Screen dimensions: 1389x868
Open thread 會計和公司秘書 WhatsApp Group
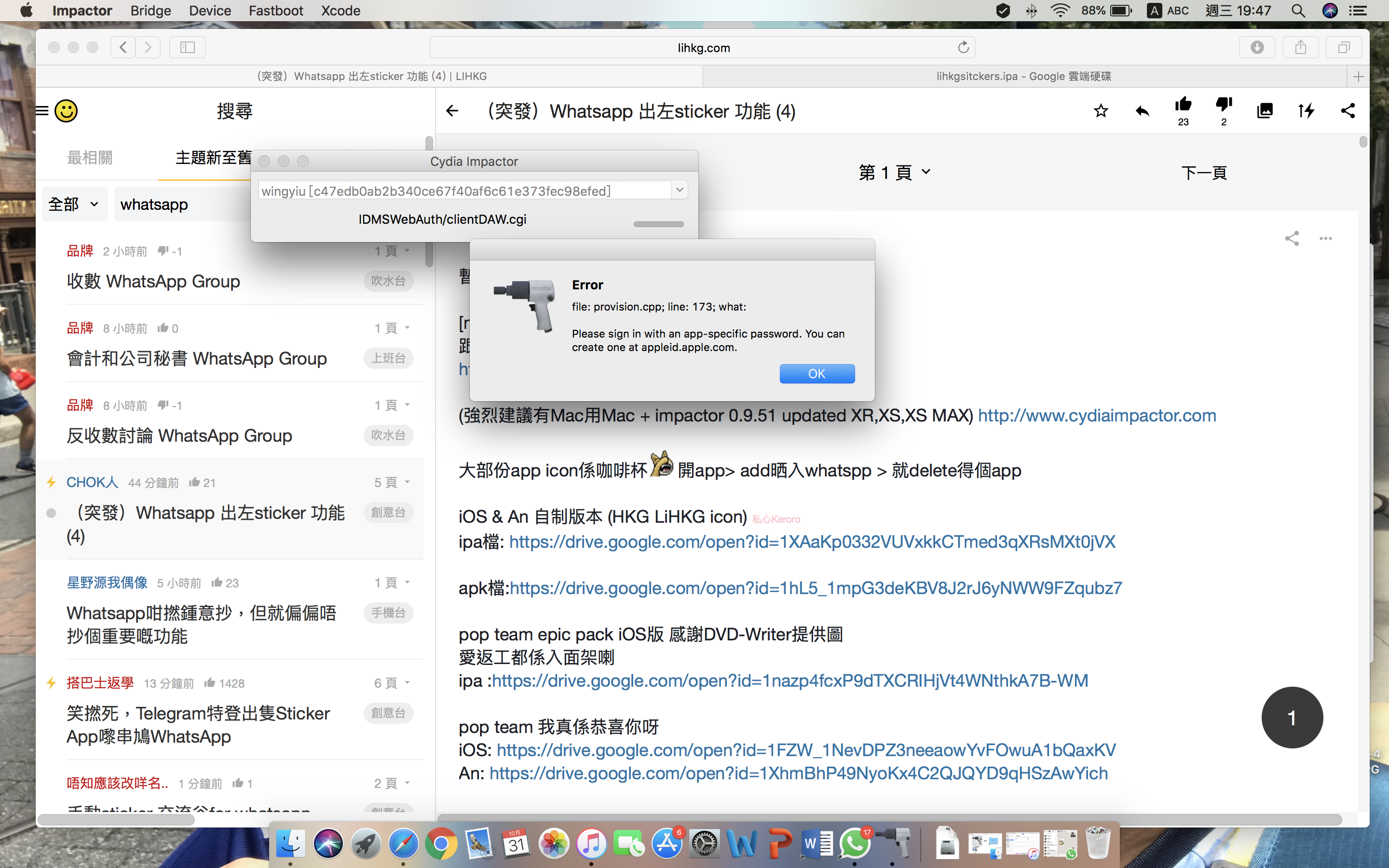click(197, 358)
